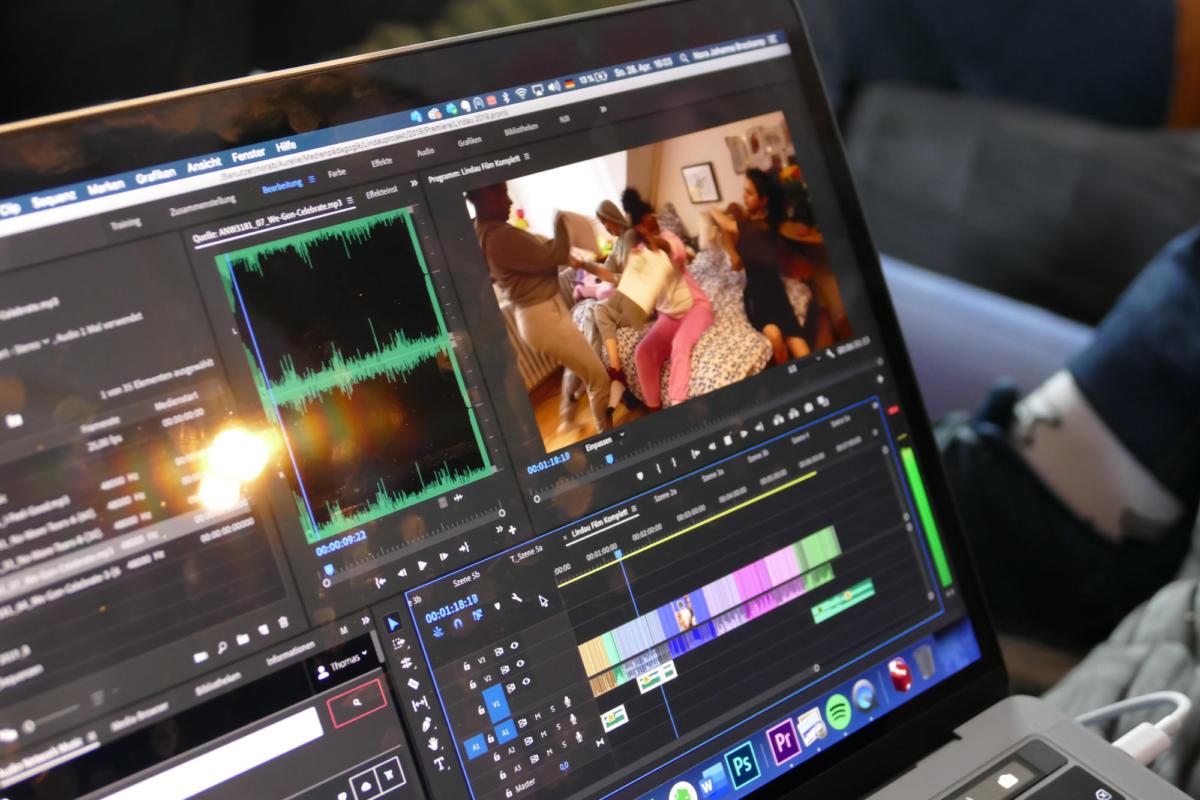The height and width of the screenshot is (800, 1200).
Task: Enable voice-over record microphone on track A1
Action: click(567, 701)
